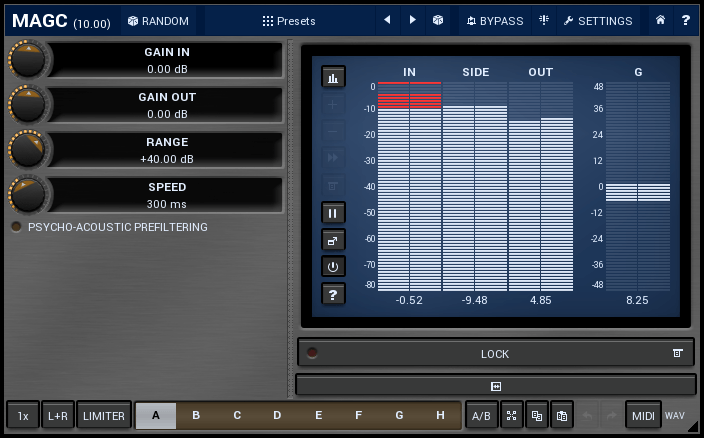Load random preset with dice icon
The image size is (704, 438).
click(x=438, y=20)
